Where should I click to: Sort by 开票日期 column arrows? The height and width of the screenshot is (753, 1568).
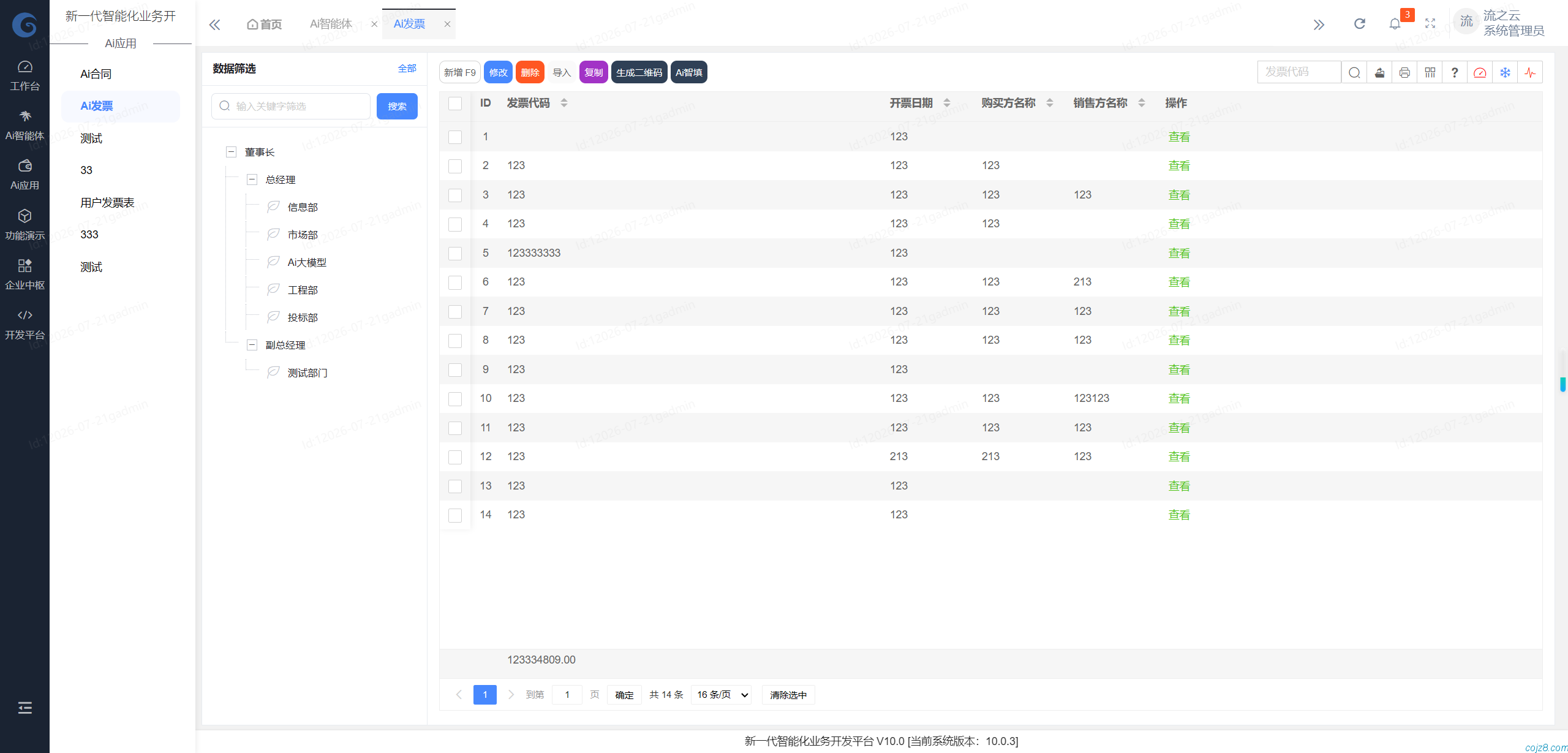tap(947, 103)
